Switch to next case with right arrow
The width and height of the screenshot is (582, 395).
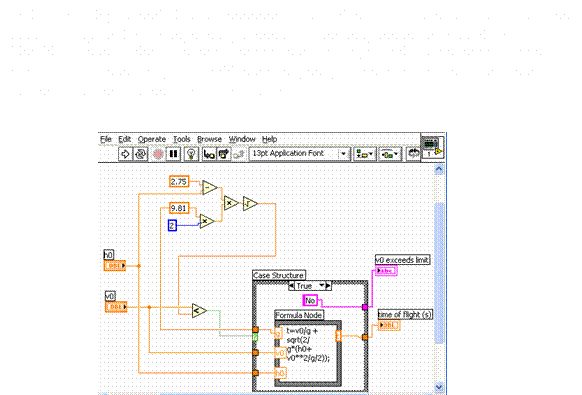pyautogui.click(x=328, y=286)
